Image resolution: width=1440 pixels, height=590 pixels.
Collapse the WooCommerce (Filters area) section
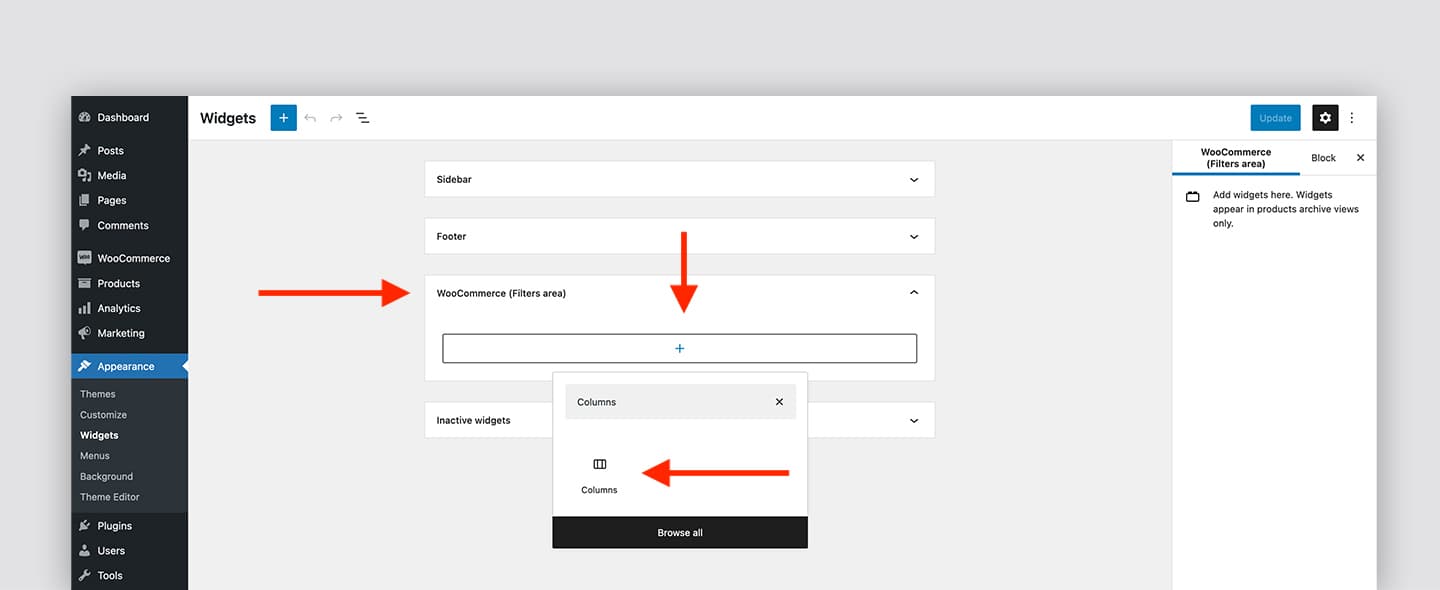[914, 292]
